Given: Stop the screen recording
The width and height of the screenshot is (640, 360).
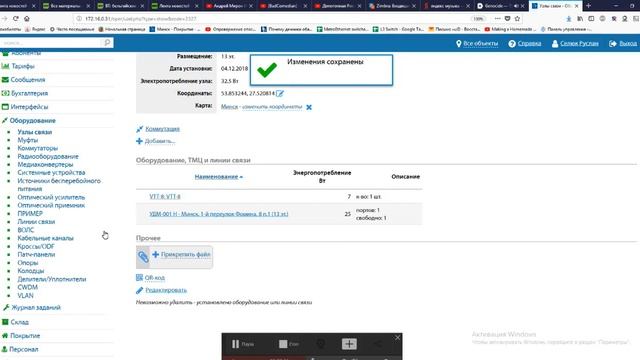Looking at the screenshot, I should coord(289,344).
